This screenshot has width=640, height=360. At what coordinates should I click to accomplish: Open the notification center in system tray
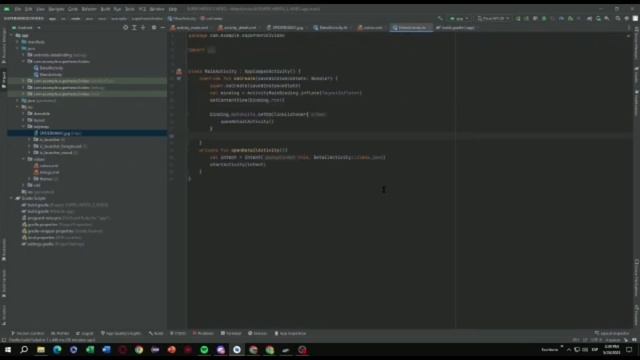(629, 350)
